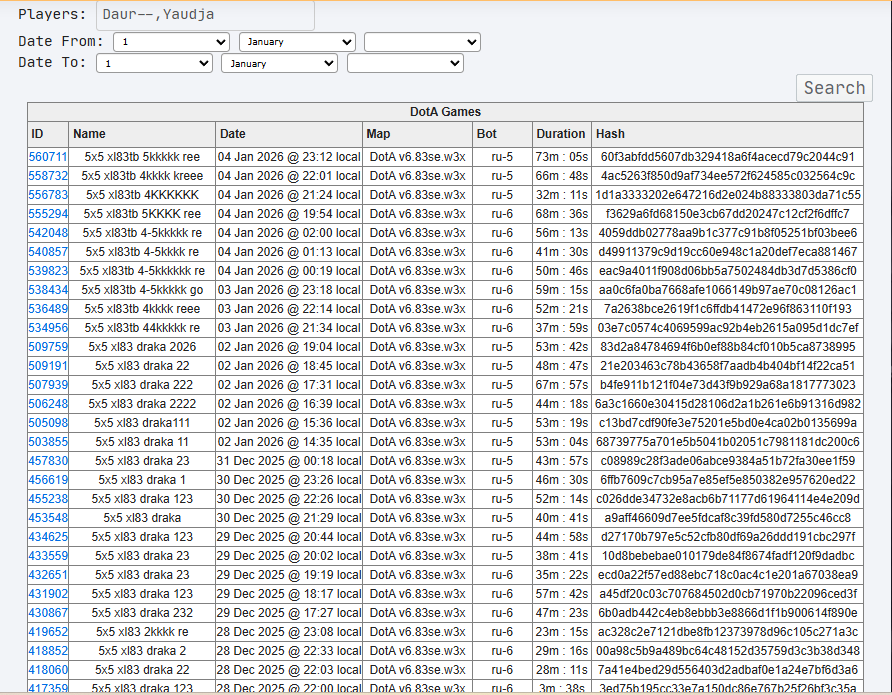Select duration '23m : 15s'

pos(561,632)
